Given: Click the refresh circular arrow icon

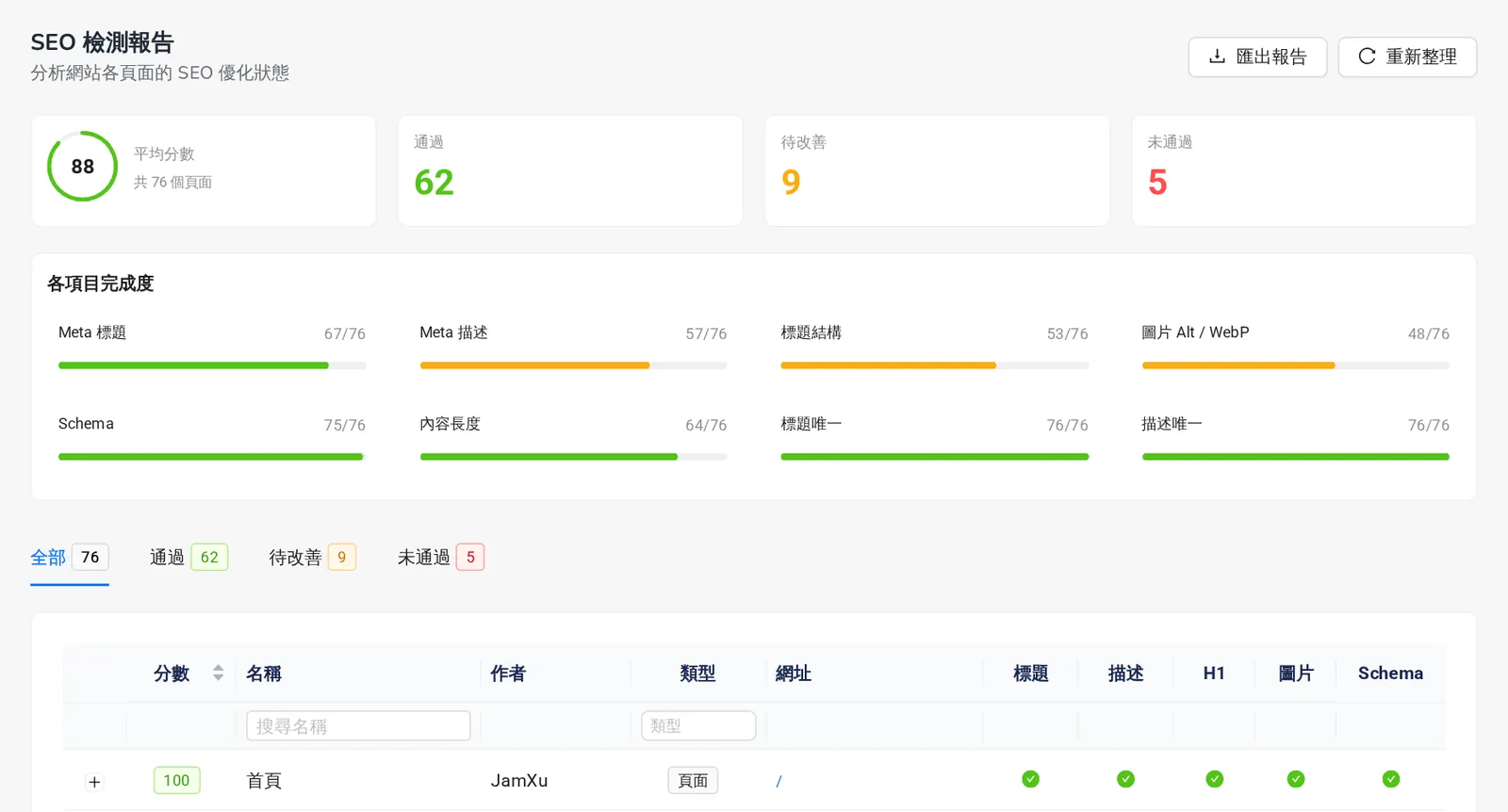Looking at the screenshot, I should coord(1367,57).
